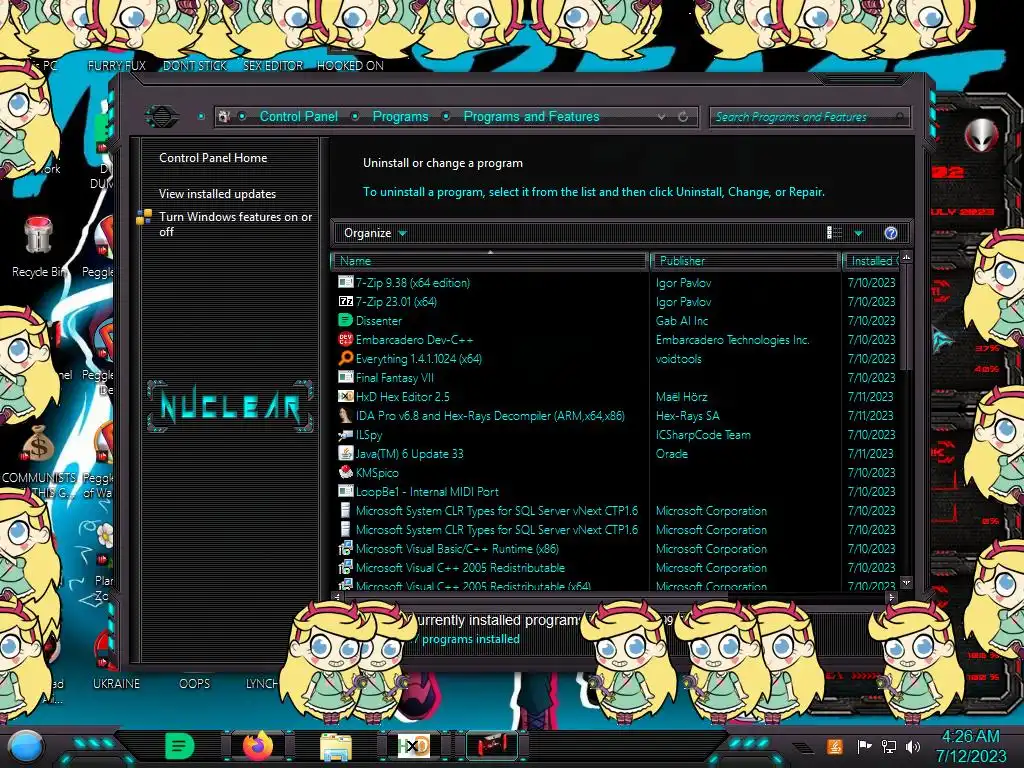Click the Action Center flag icon
The width and height of the screenshot is (1024, 768).
tap(864, 746)
